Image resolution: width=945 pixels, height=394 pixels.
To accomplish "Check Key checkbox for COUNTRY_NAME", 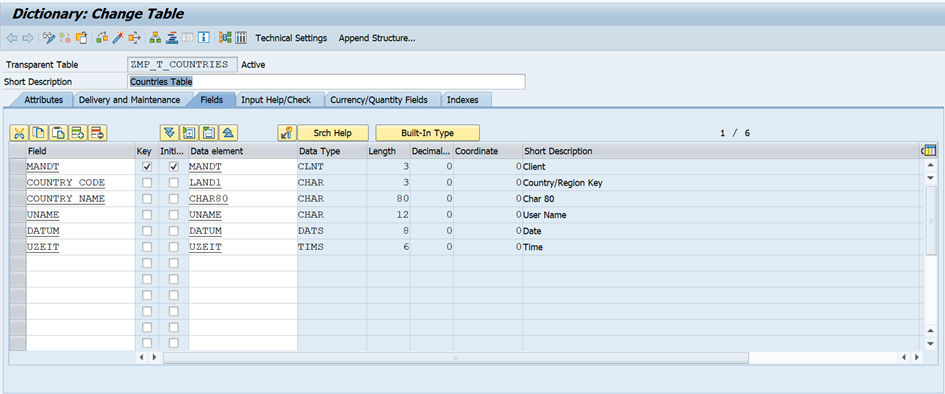I will (146, 199).
